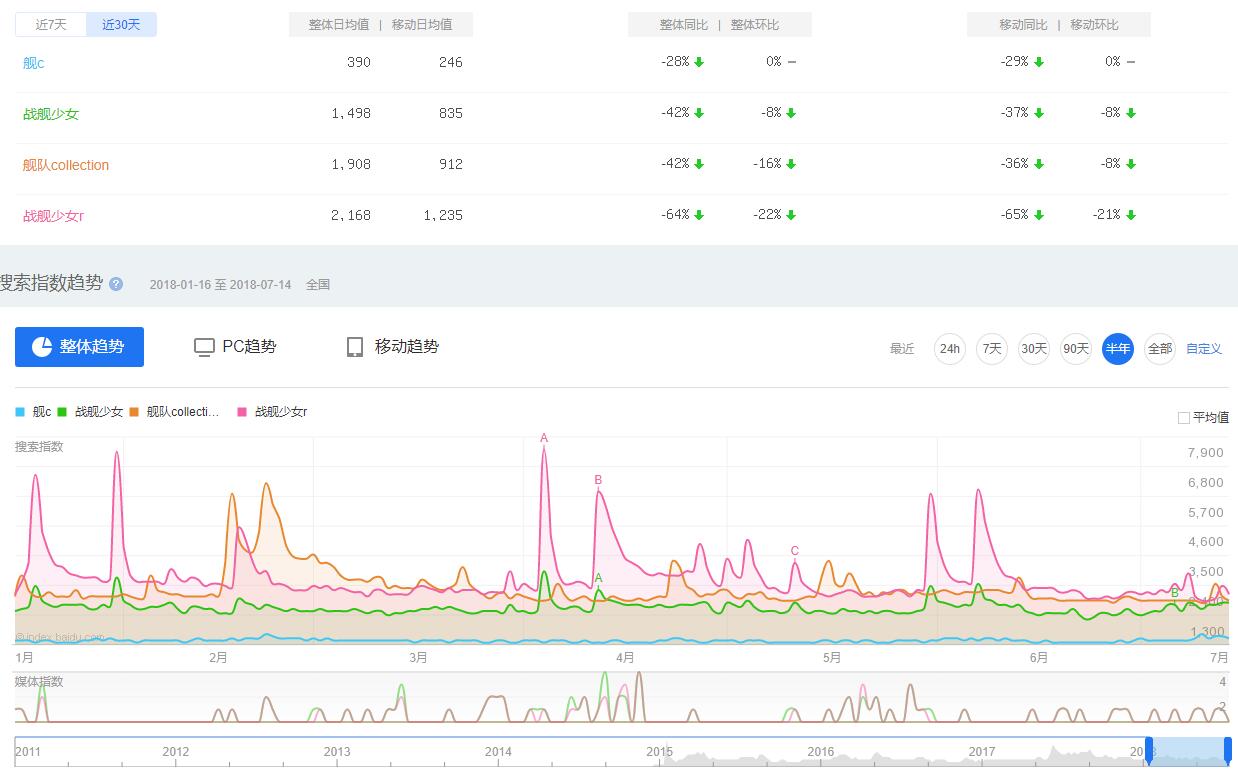The width and height of the screenshot is (1238, 776).
Task: Toggle the orange 舰队collection legend marker
Action: pyautogui.click(x=134, y=412)
